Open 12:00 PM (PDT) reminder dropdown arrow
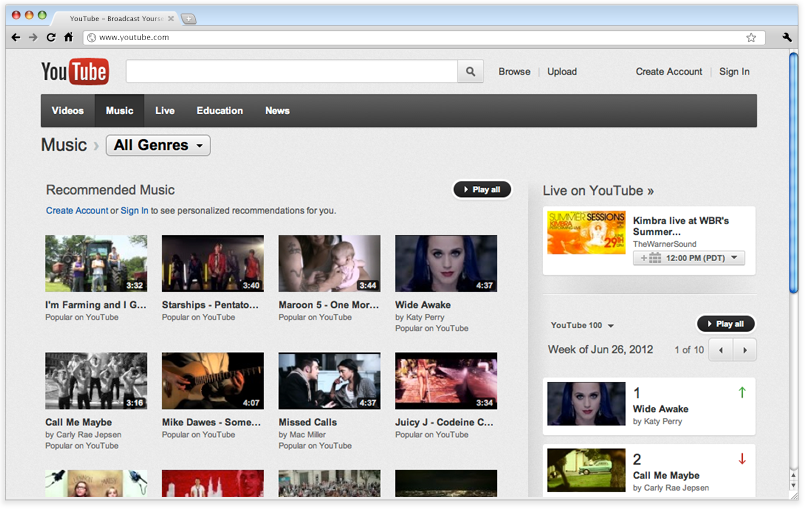The height and width of the screenshot is (509, 805). coord(734,257)
